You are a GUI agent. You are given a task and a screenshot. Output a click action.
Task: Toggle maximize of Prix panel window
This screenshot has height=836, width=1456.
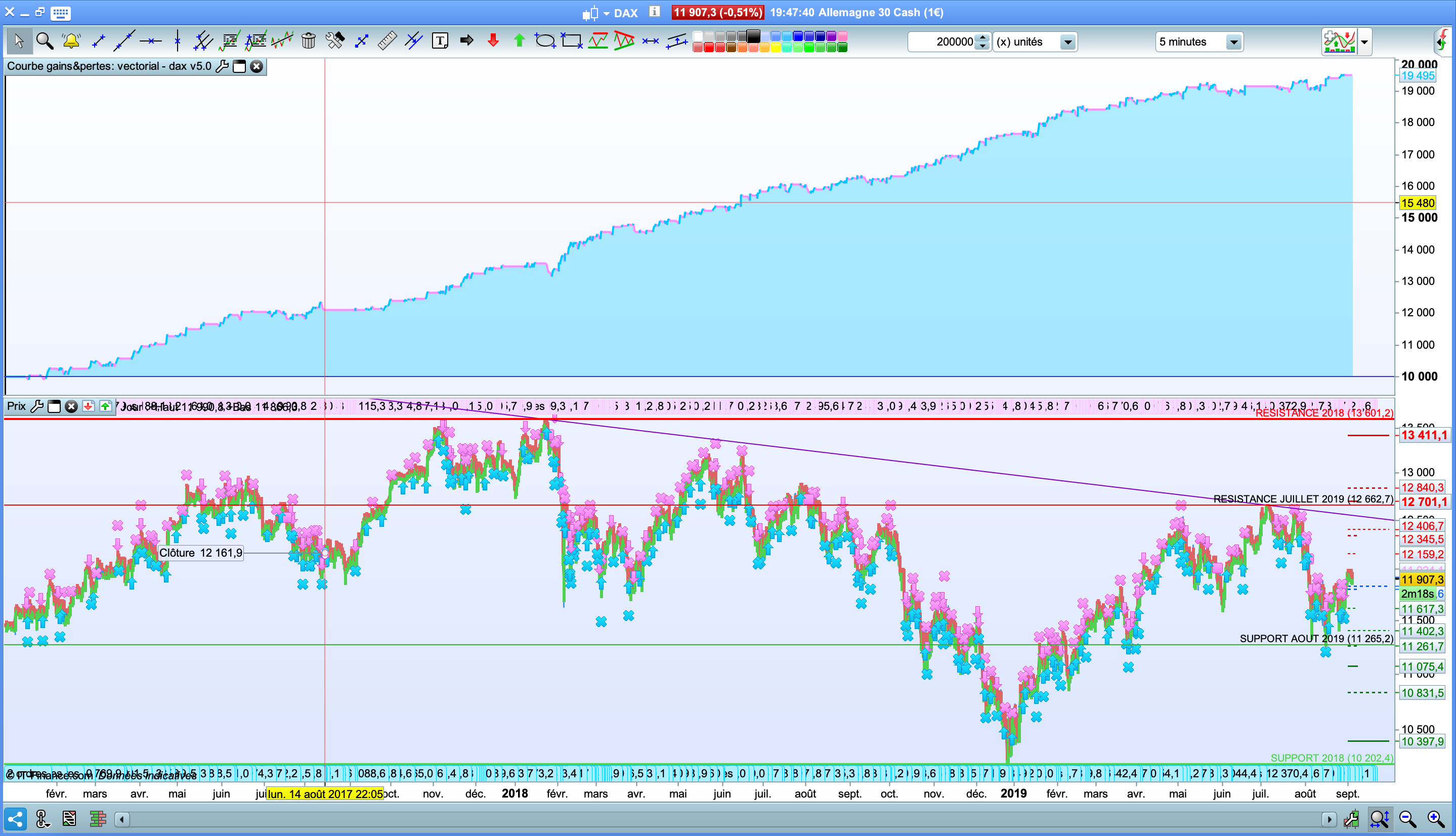point(54,406)
